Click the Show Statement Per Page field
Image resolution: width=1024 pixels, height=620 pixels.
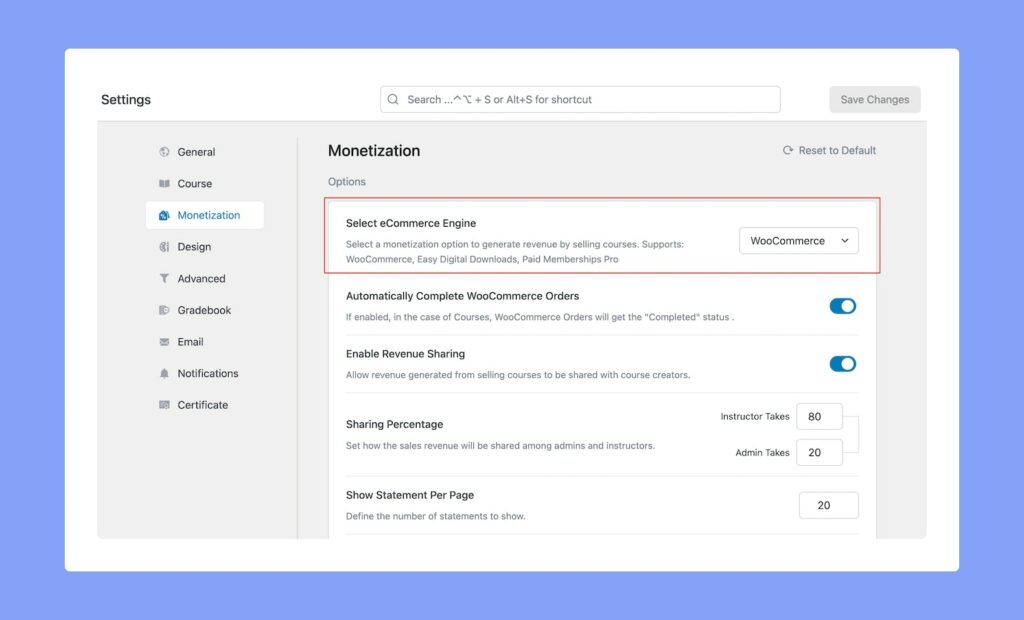pos(828,505)
